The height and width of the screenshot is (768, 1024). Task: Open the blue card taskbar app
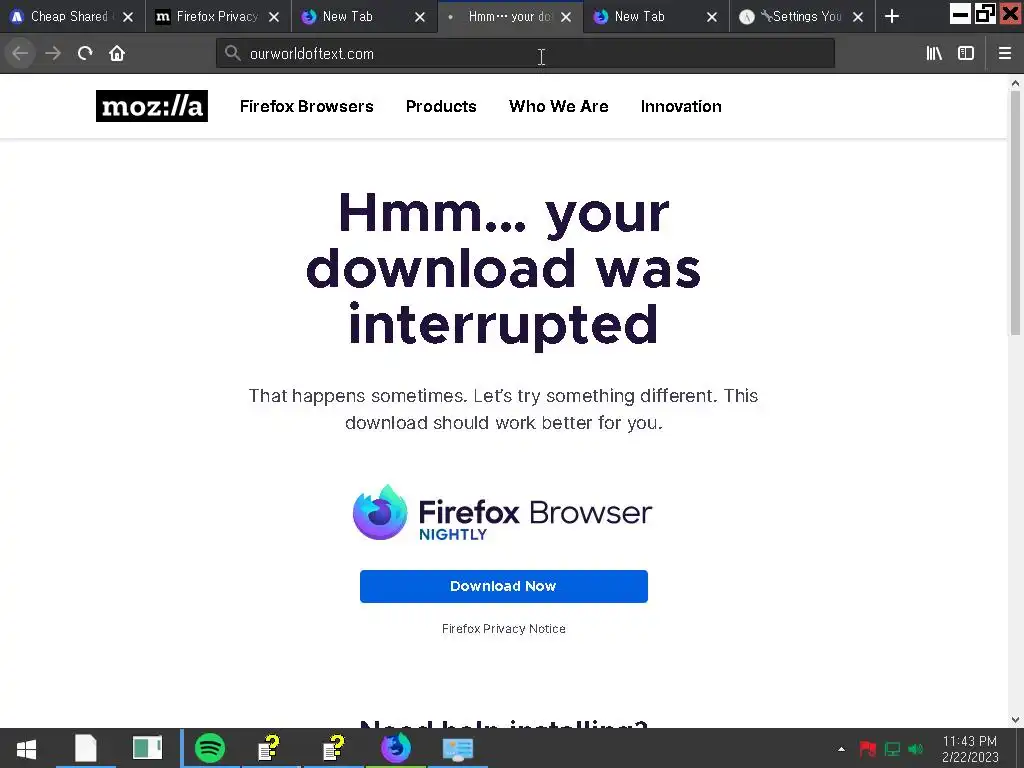(458, 748)
